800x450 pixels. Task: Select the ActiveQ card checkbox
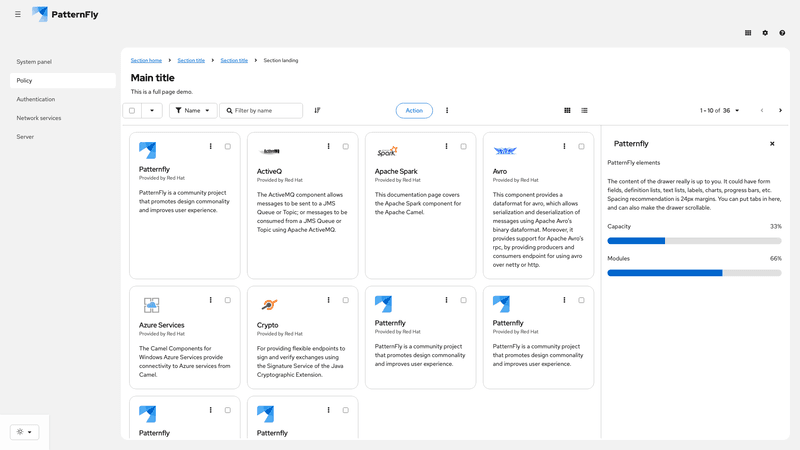pos(345,146)
